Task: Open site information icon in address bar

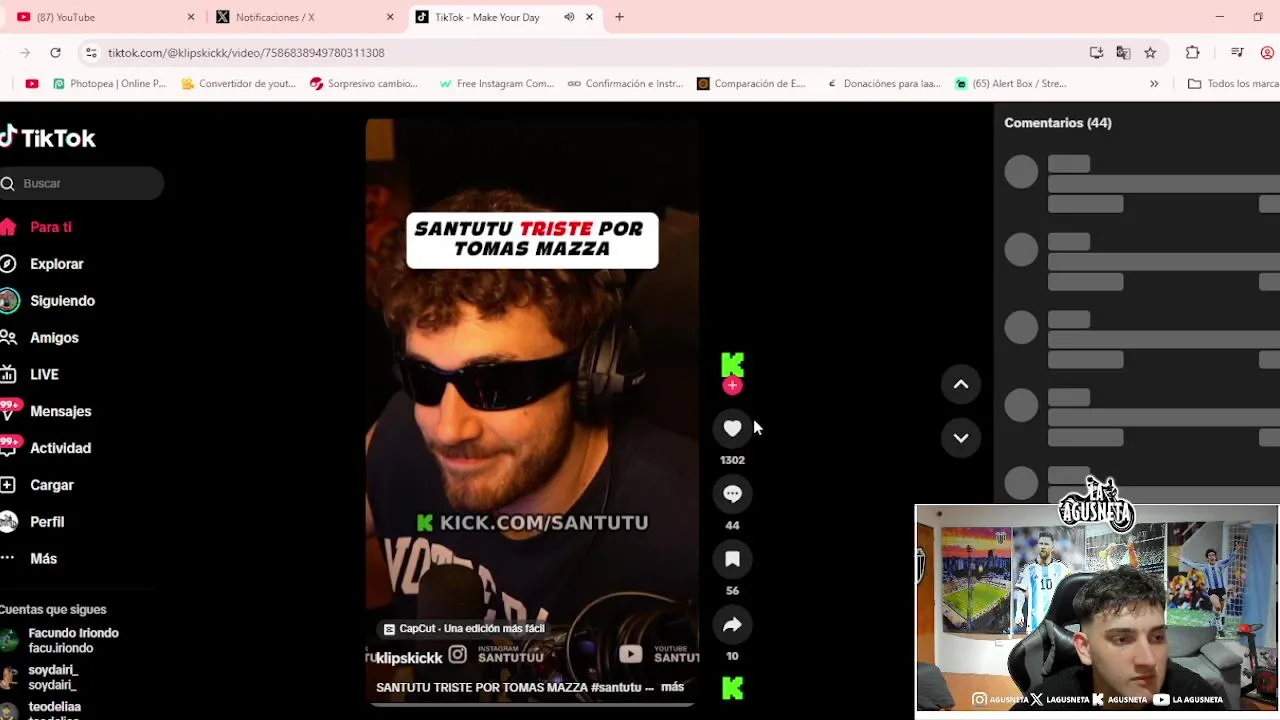Action: coord(91,52)
